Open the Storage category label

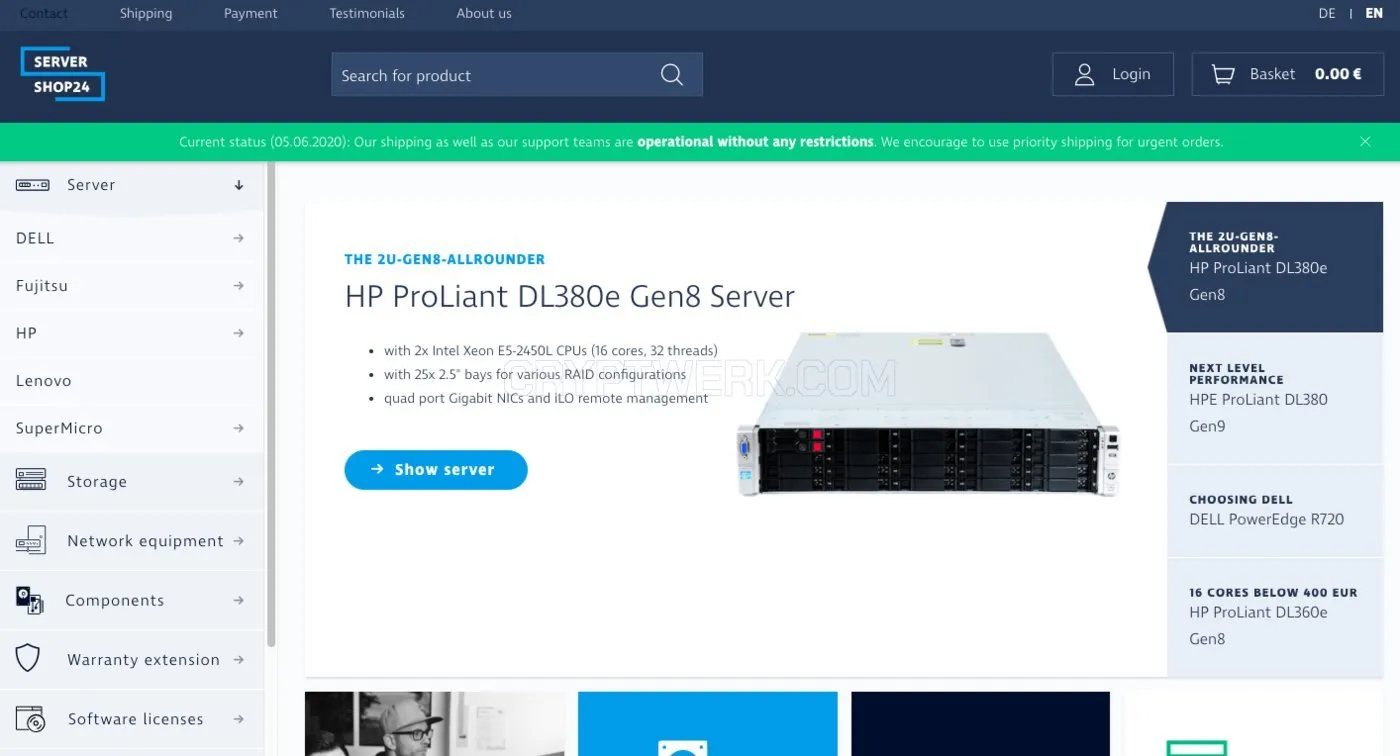click(97, 482)
